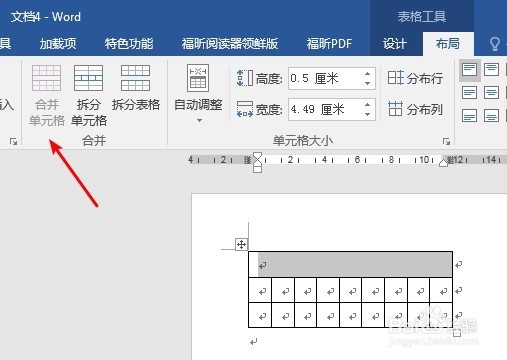The image size is (507, 360).
Task: Click the paragraph mark below the table
Action: click(x=254, y=342)
